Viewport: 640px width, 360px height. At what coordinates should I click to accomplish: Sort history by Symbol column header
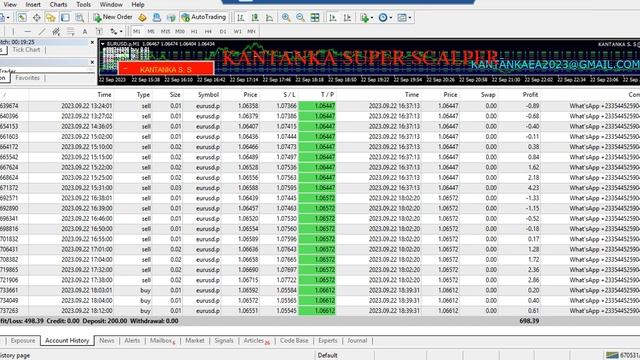pos(208,94)
